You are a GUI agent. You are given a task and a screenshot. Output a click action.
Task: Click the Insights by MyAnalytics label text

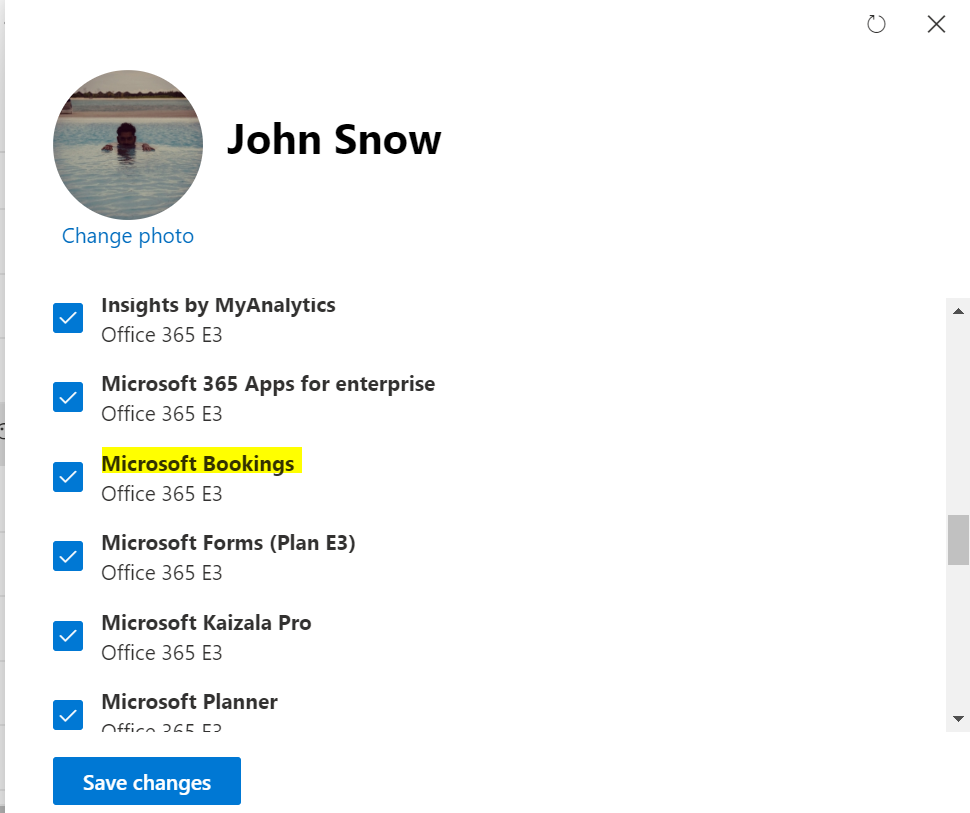click(x=218, y=305)
